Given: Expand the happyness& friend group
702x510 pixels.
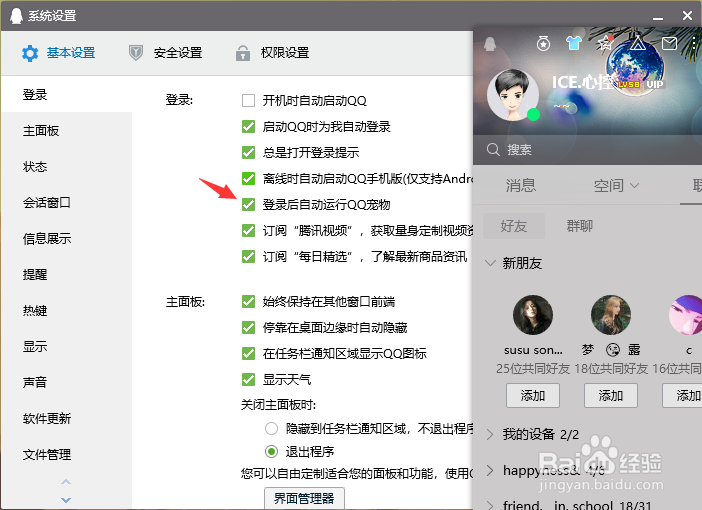Looking at the screenshot, I should click(x=490, y=470).
